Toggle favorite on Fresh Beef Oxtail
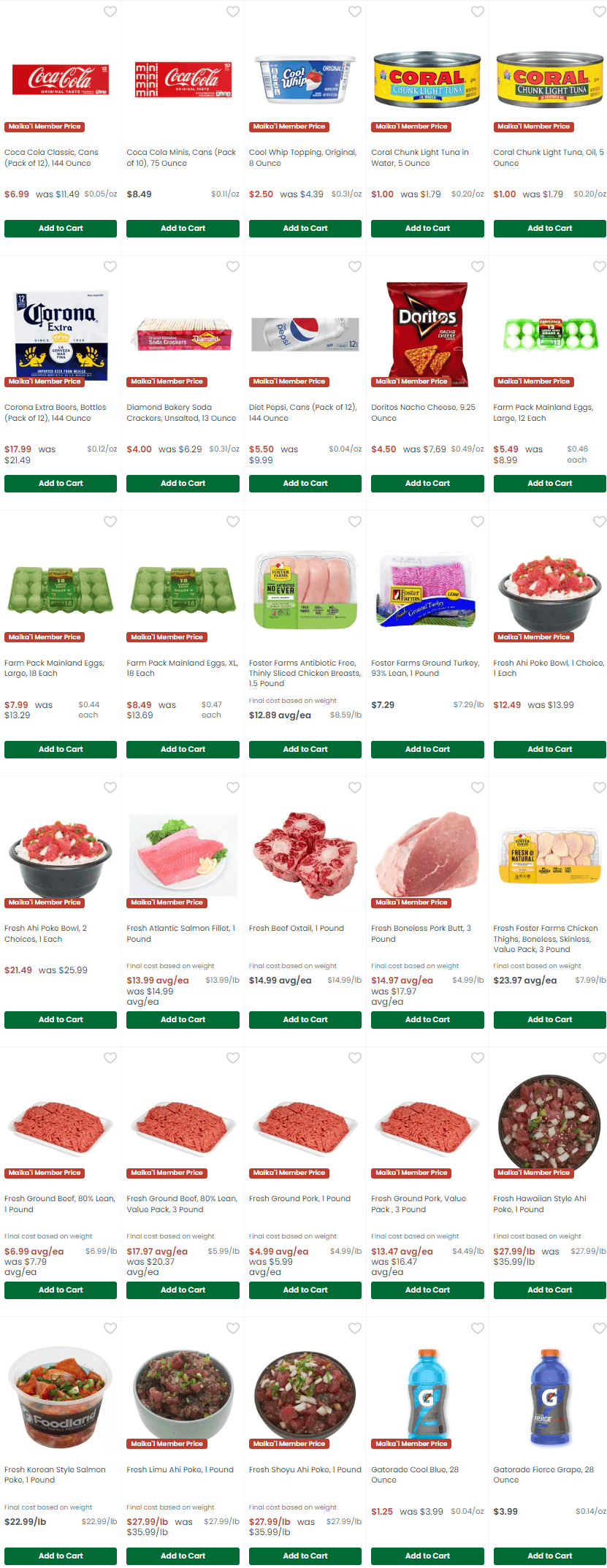Image resolution: width=607 pixels, height=1568 pixels. 355,788
